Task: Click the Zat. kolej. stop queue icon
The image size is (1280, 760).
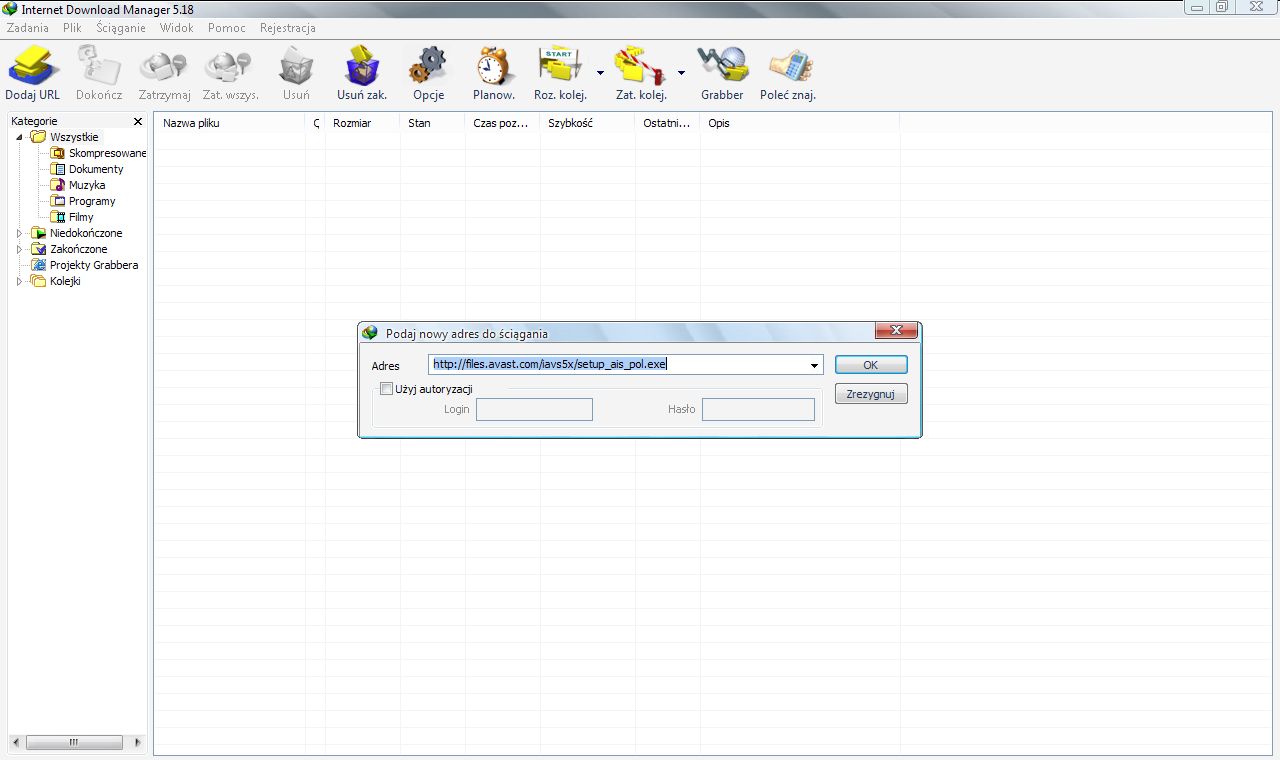Action: (641, 66)
